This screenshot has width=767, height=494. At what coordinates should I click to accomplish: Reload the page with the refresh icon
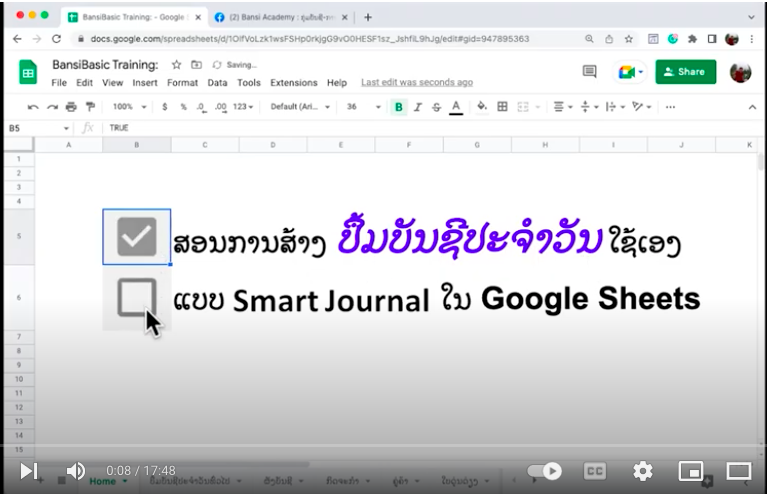[56, 39]
